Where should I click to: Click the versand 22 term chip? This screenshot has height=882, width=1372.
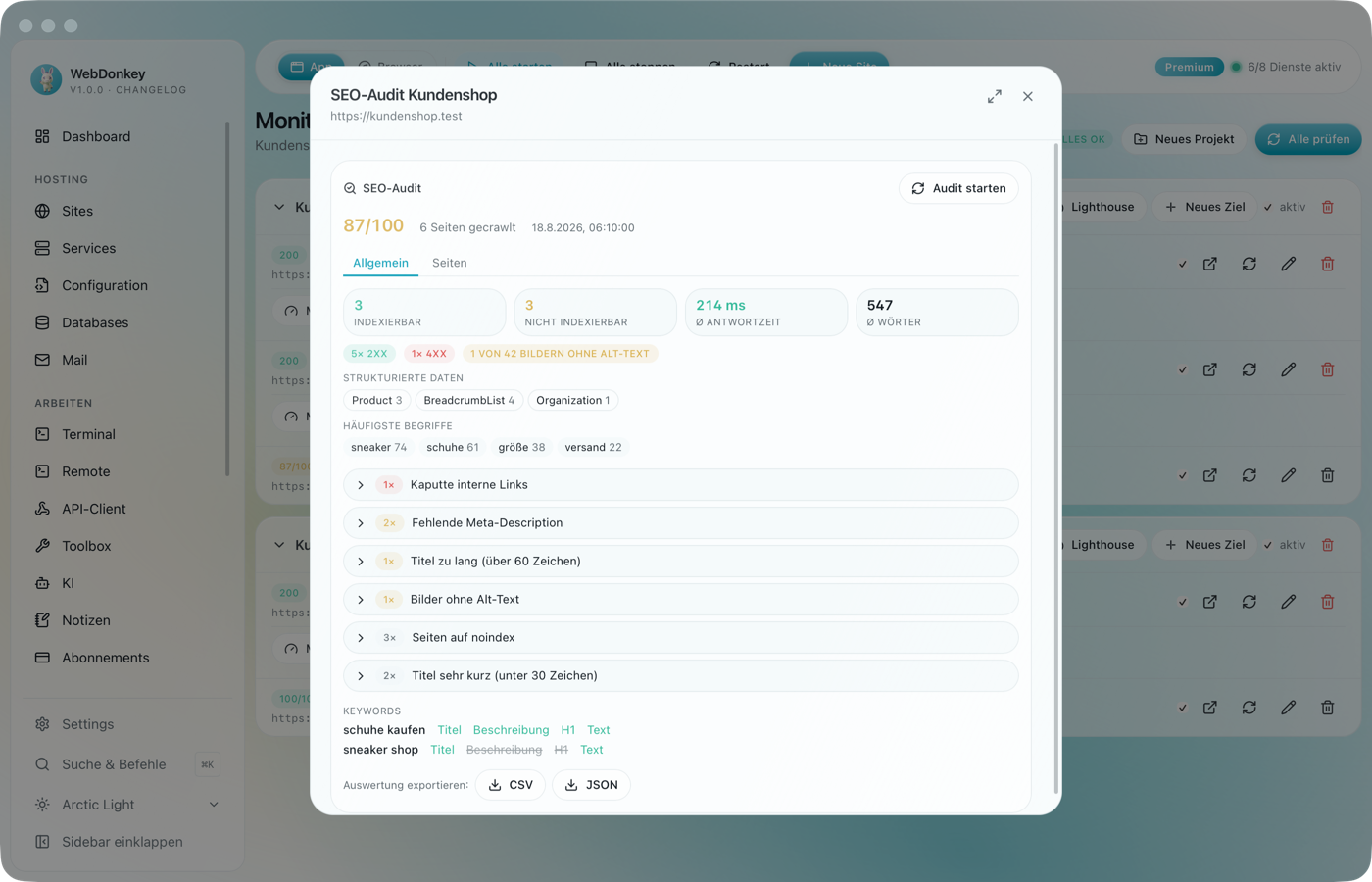593,447
